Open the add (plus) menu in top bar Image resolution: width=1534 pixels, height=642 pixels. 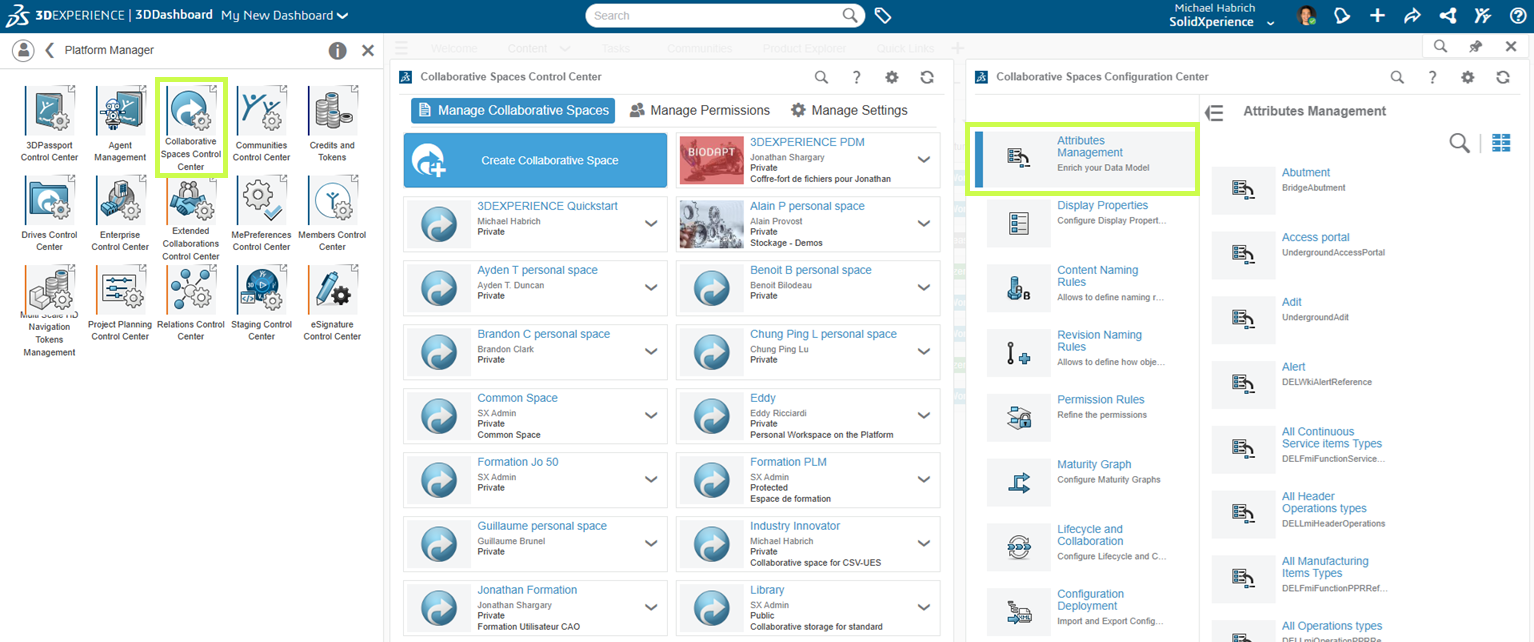click(x=1377, y=16)
